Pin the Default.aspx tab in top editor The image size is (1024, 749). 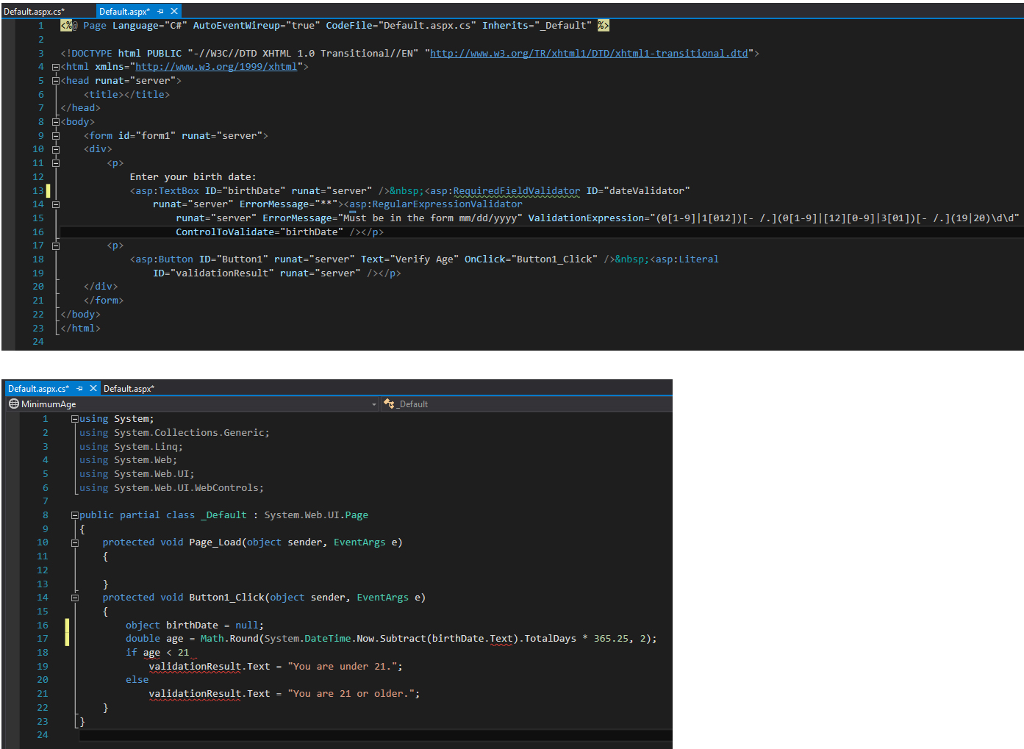tap(162, 10)
